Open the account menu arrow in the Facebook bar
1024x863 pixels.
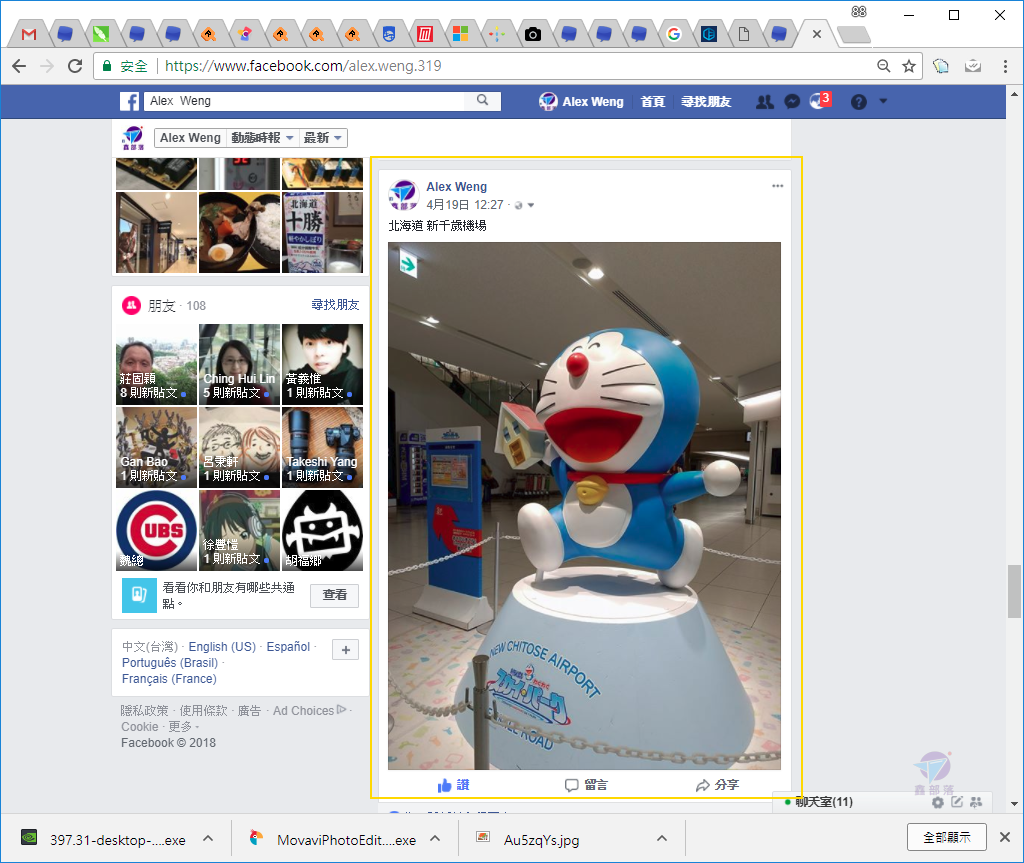tap(883, 101)
